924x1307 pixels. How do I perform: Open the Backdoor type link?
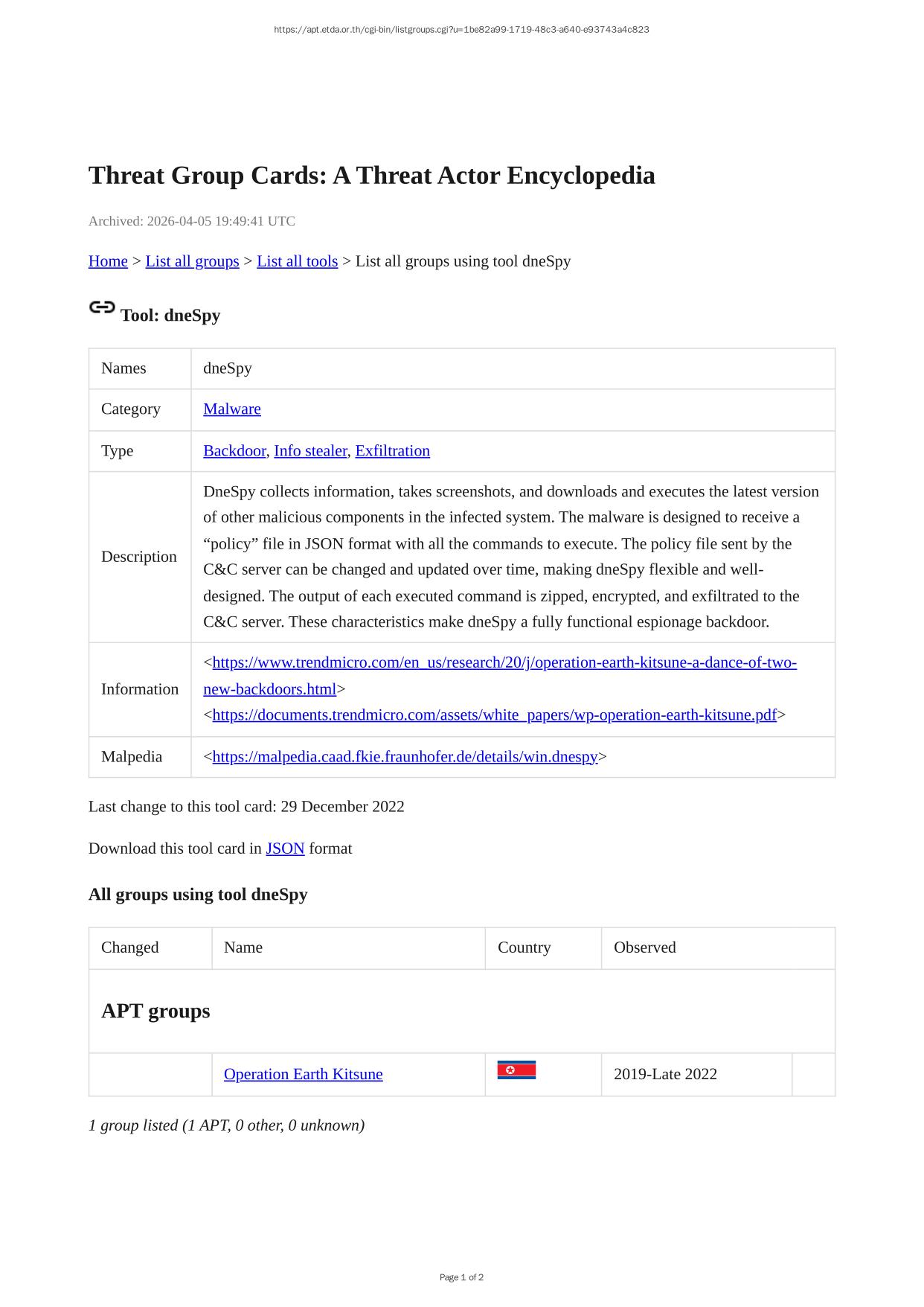click(x=234, y=451)
